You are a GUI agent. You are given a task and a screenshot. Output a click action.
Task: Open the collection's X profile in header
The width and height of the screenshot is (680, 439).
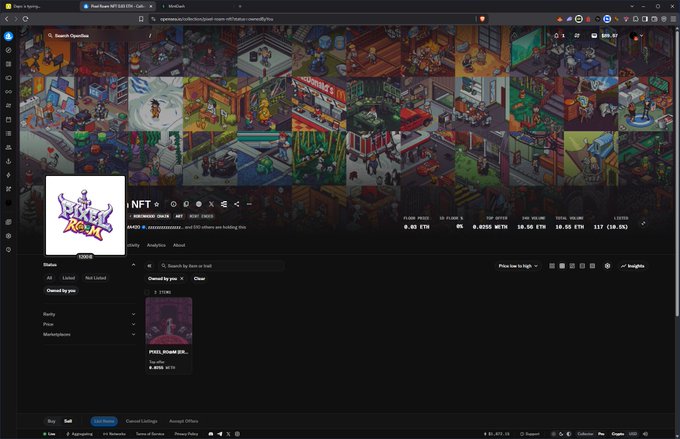(x=211, y=204)
